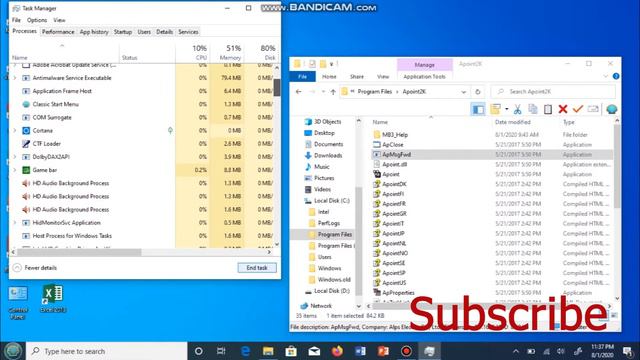Open the Control Panel desktop icon
The height and width of the screenshot is (360, 640).
click(18, 303)
